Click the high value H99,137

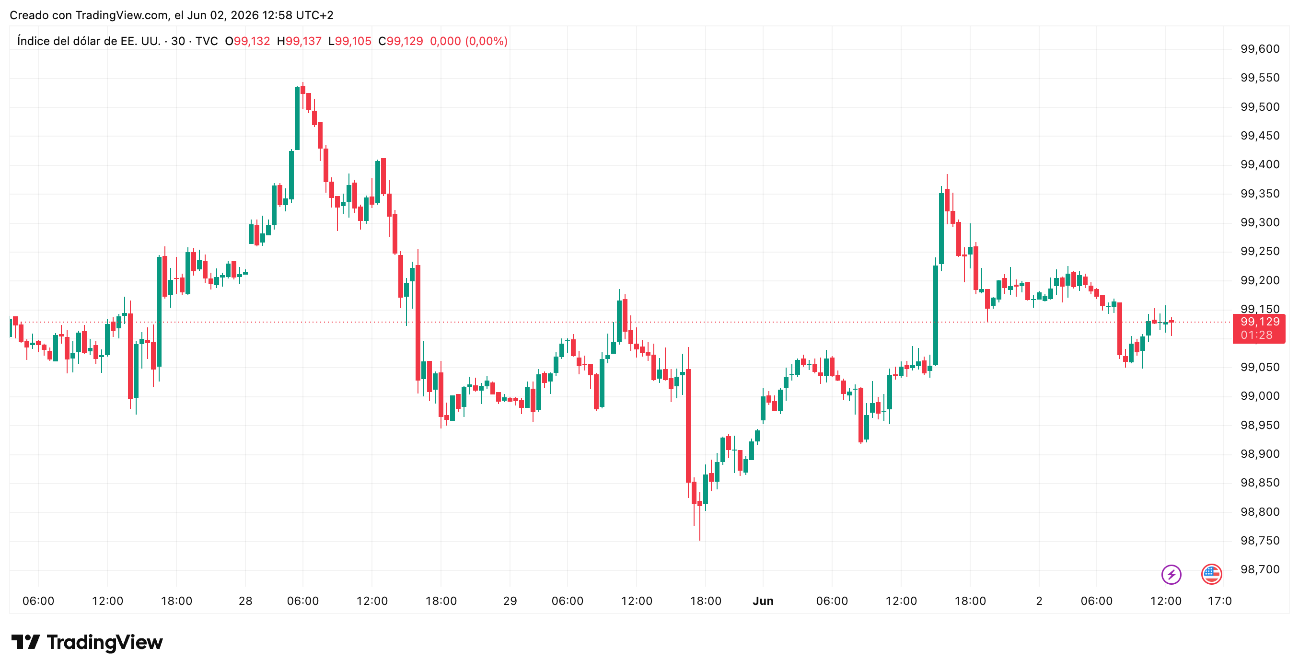point(299,41)
